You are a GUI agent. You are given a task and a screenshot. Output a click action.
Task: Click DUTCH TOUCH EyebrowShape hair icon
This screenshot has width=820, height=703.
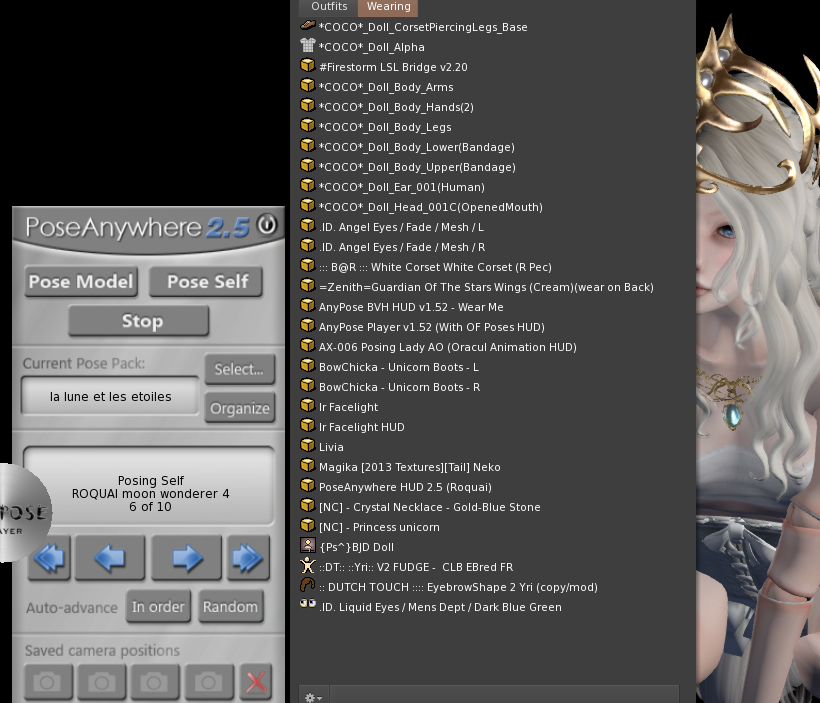pos(308,585)
